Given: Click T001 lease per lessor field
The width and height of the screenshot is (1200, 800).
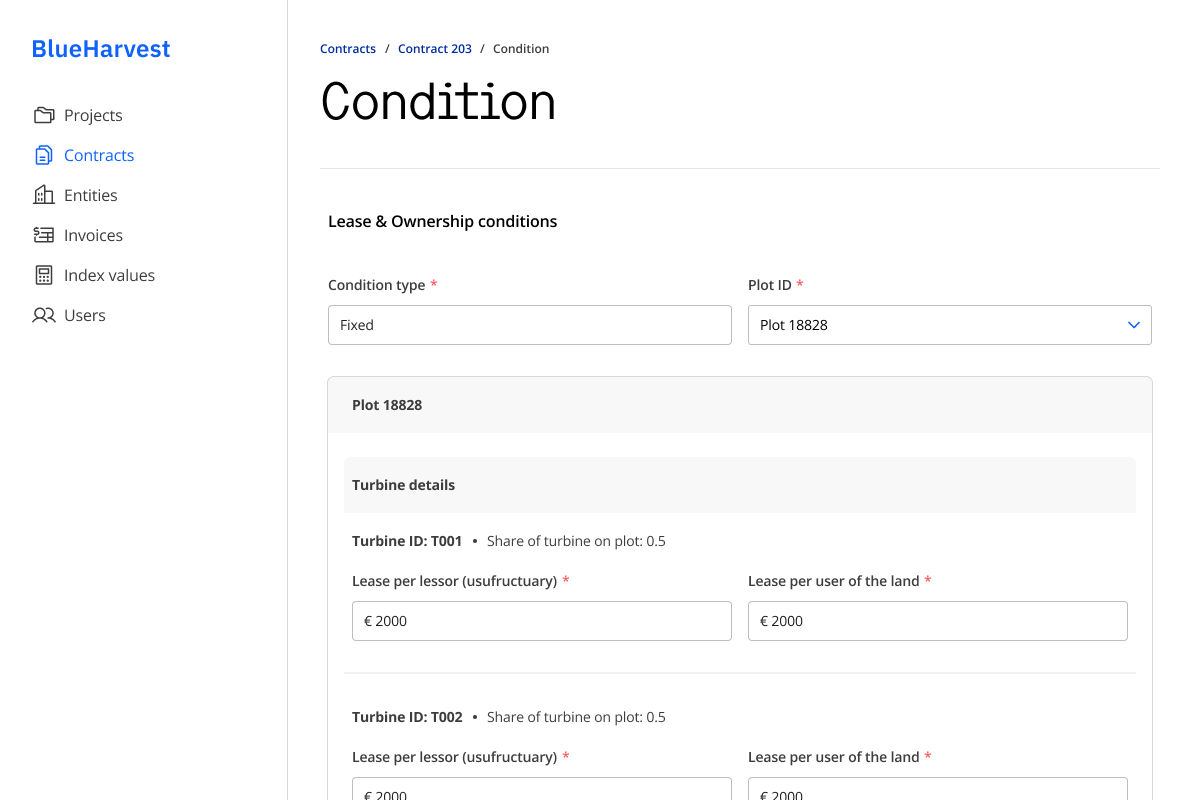Looking at the screenshot, I should pyautogui.click(x=542, y=621).
